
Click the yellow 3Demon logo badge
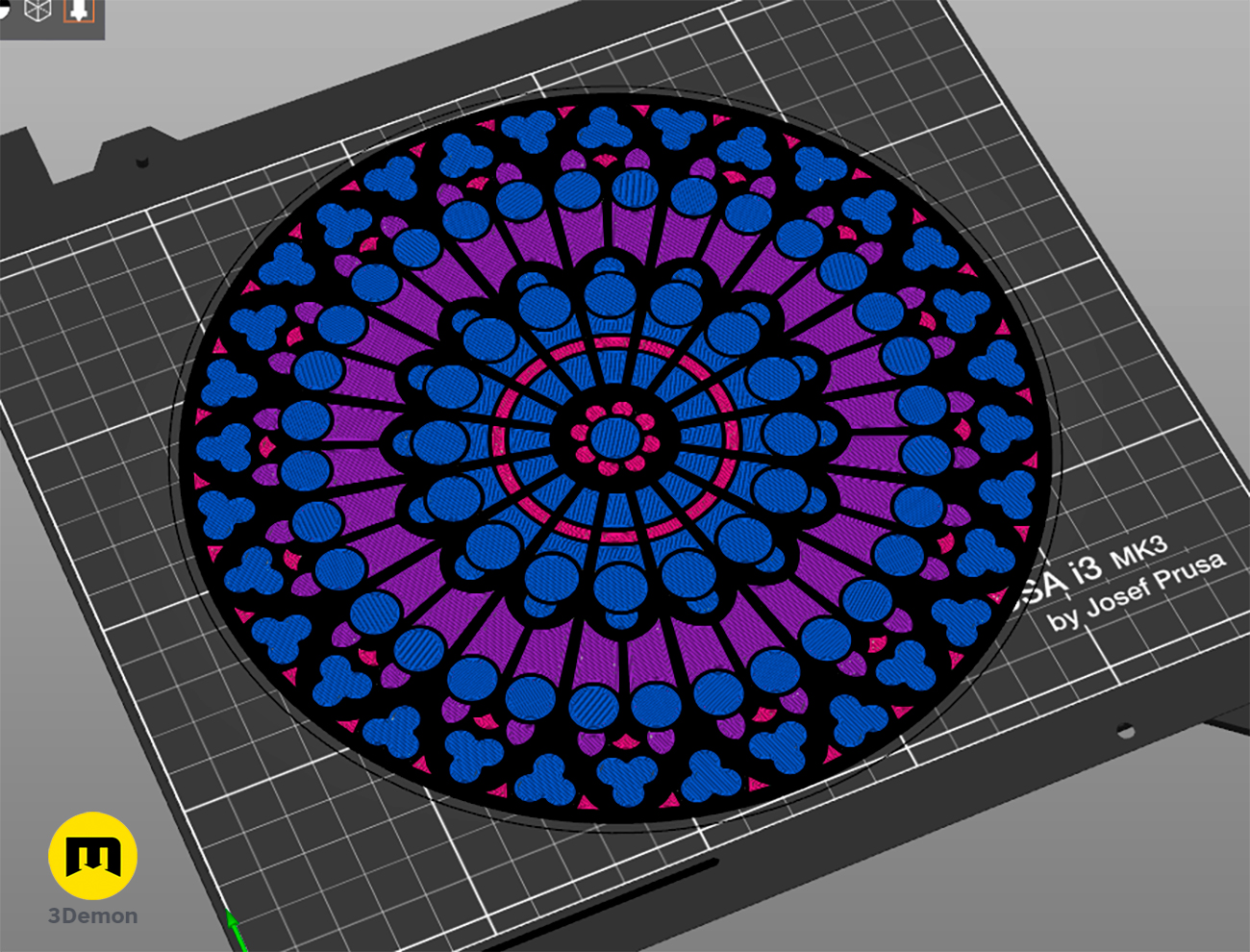pyautogui.click(x=92, y=856)
